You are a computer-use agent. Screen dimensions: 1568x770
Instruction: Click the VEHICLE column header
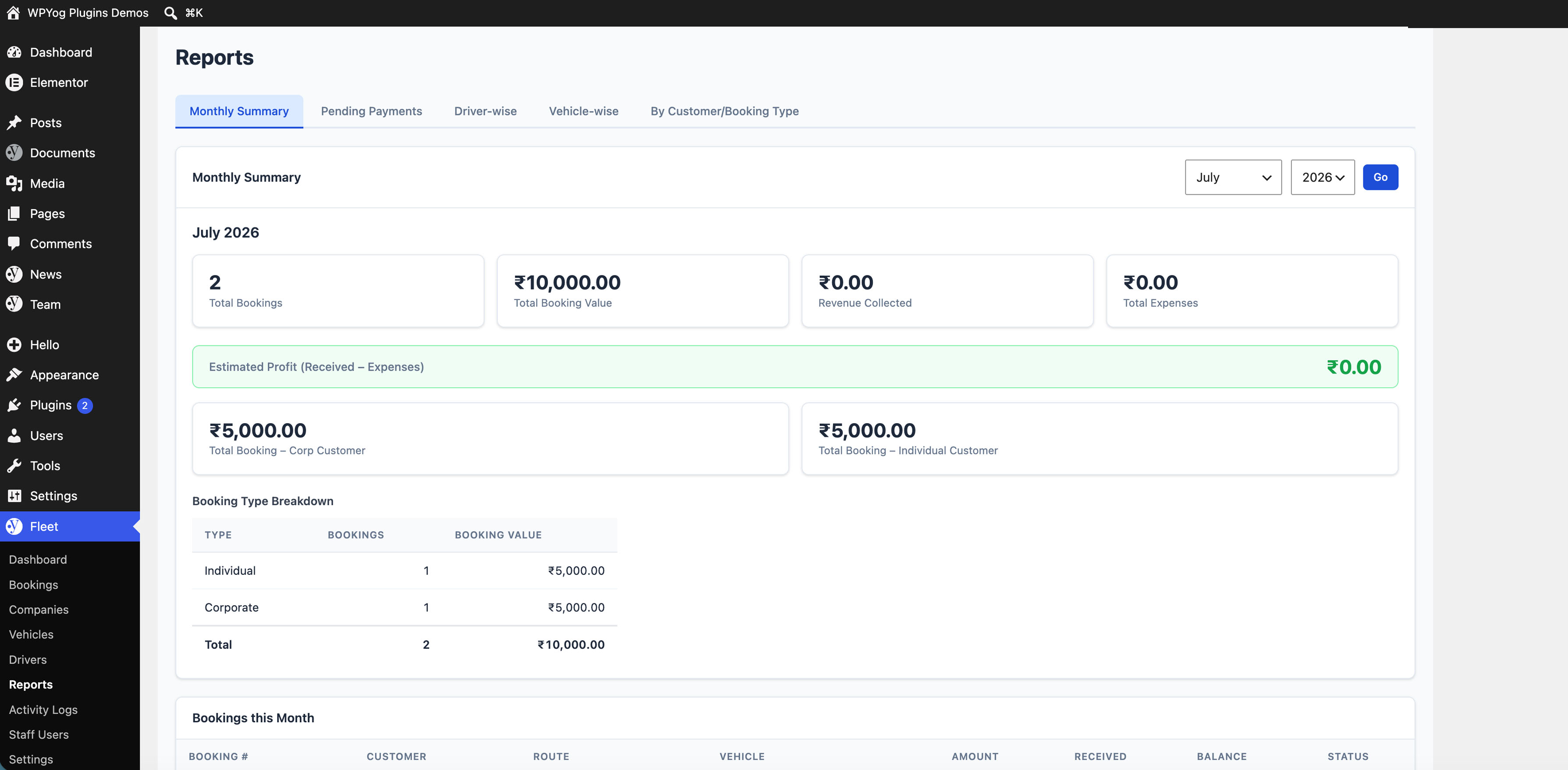tap(742, 756)
